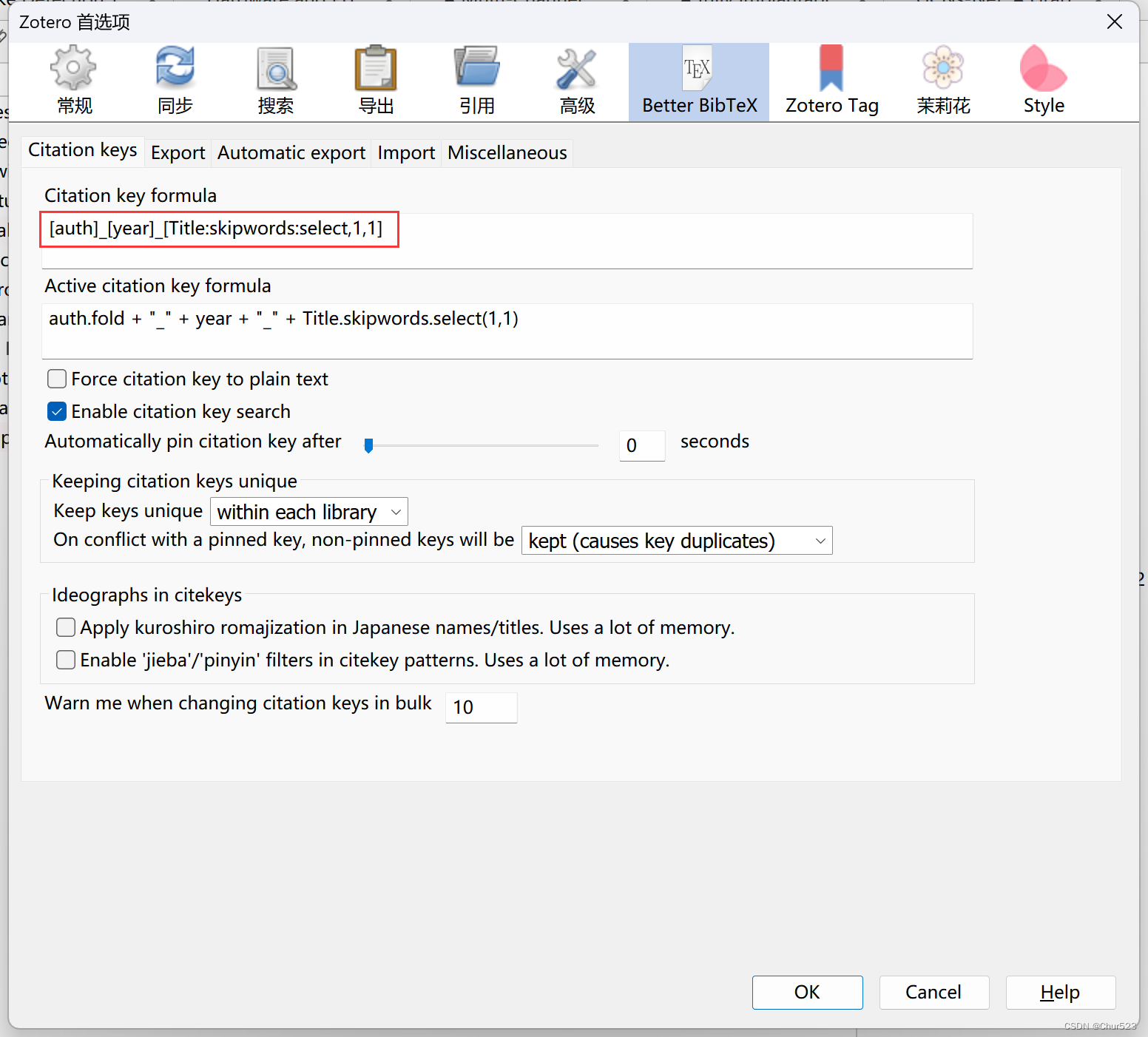This screenshot has height=1037, width=1148.
Task: Enable jieba/pinyin filters checkbox
Action: point(66,660)
